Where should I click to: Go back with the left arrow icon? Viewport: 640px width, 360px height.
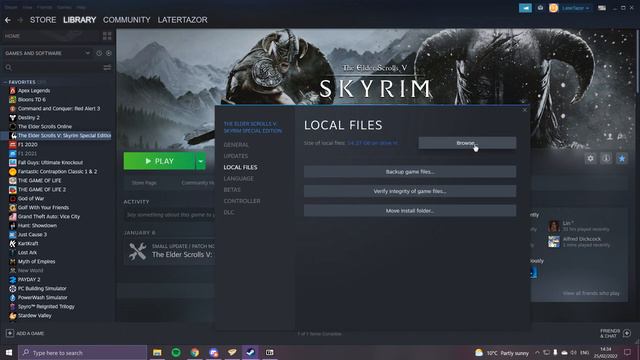pos(8,20)
